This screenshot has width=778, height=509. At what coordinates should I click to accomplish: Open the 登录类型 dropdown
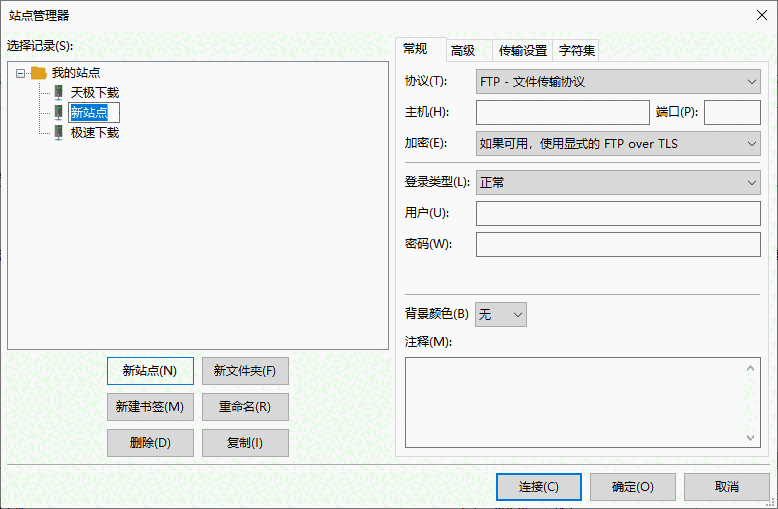pyautogui.click(x=618, y=183)
